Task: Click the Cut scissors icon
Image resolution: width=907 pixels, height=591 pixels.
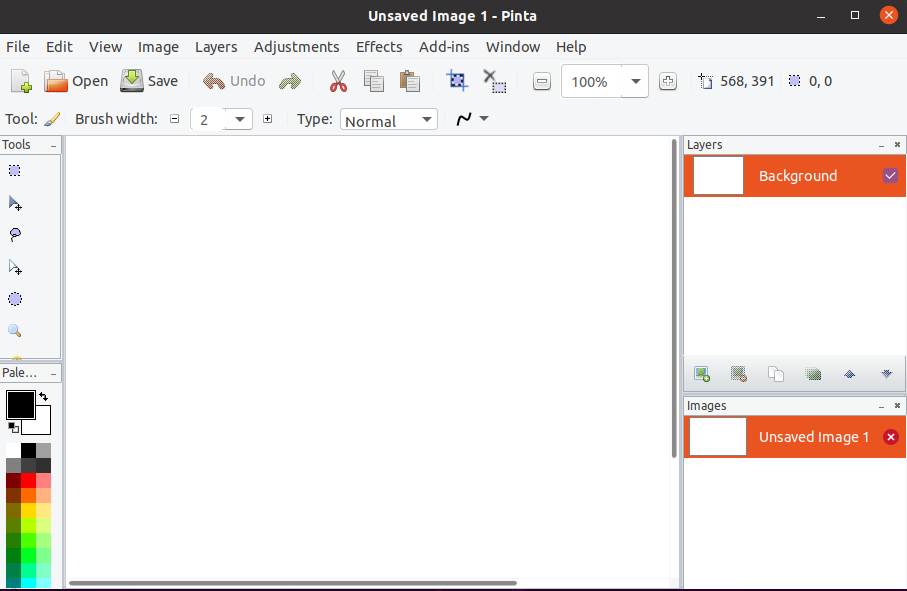Action: tap(338, 81)
